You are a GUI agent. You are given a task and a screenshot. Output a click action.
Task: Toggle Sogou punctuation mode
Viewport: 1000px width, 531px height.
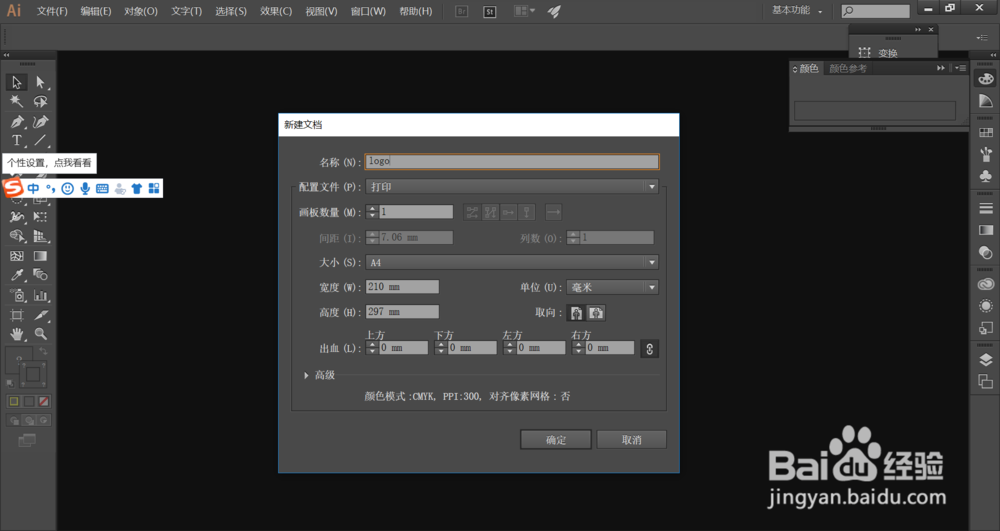coord(50,188)
